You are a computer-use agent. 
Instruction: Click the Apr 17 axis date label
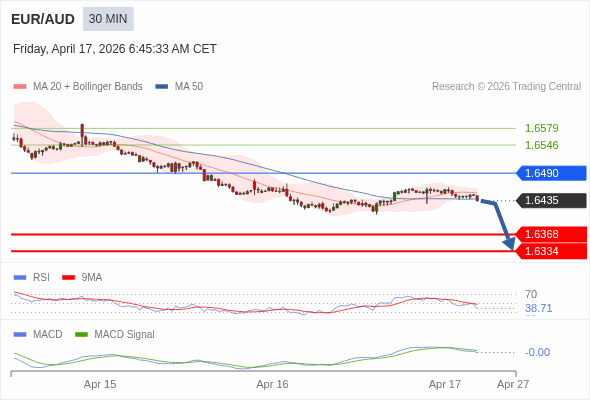tap(445, 385)
